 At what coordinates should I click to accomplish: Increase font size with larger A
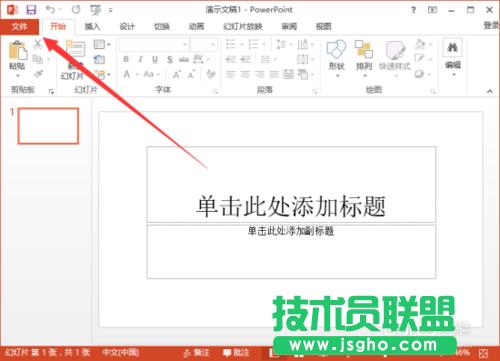[176, 75]
